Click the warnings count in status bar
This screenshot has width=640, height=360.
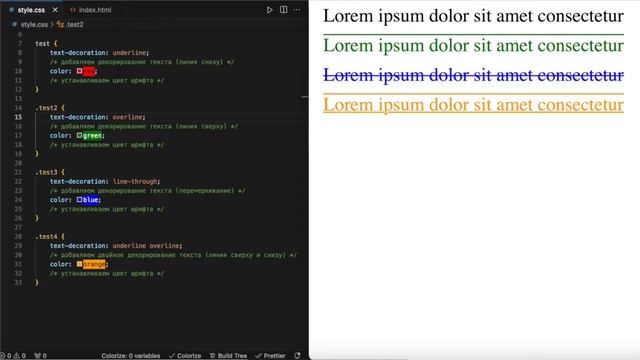(20, 356)
